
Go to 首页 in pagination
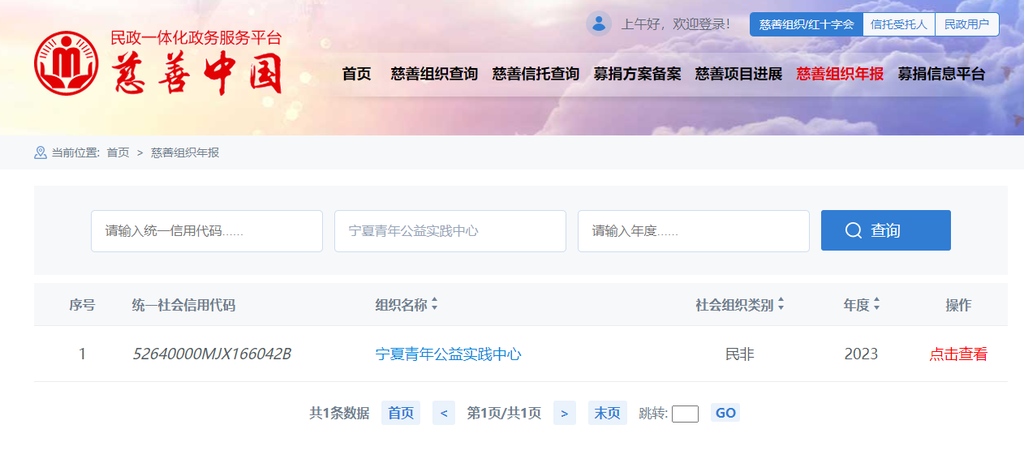click(401, 413)
